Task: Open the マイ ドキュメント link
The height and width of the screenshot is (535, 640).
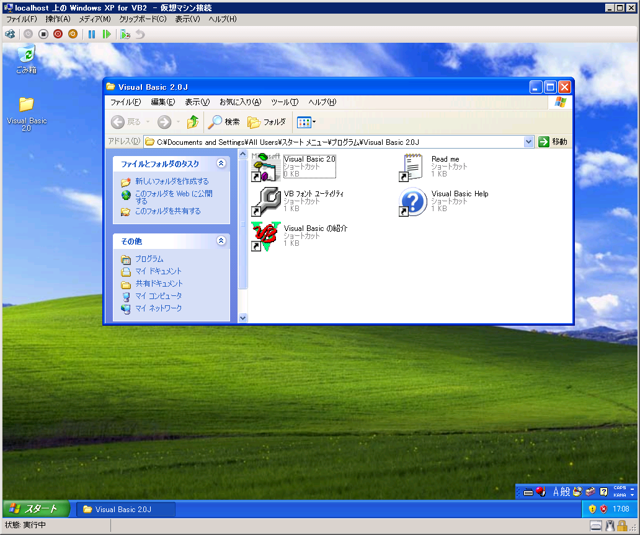Action: click(x=158, y=271)
